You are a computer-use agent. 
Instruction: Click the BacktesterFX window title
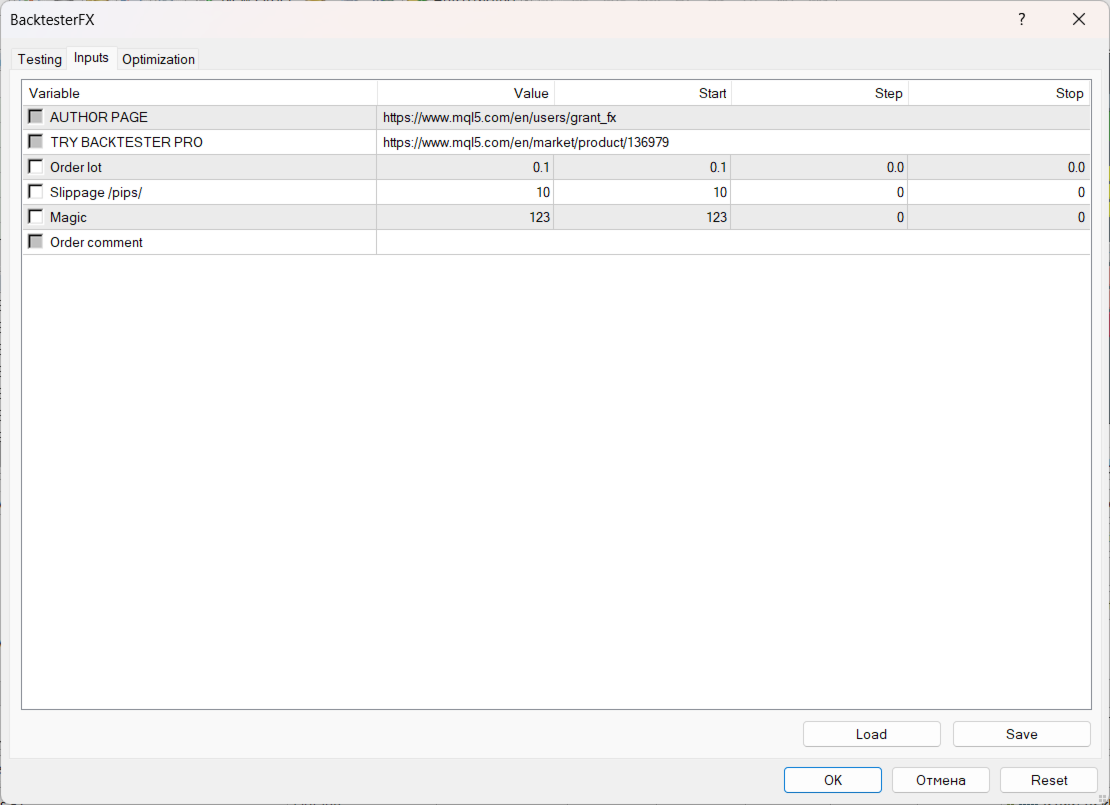coord(52,20)
